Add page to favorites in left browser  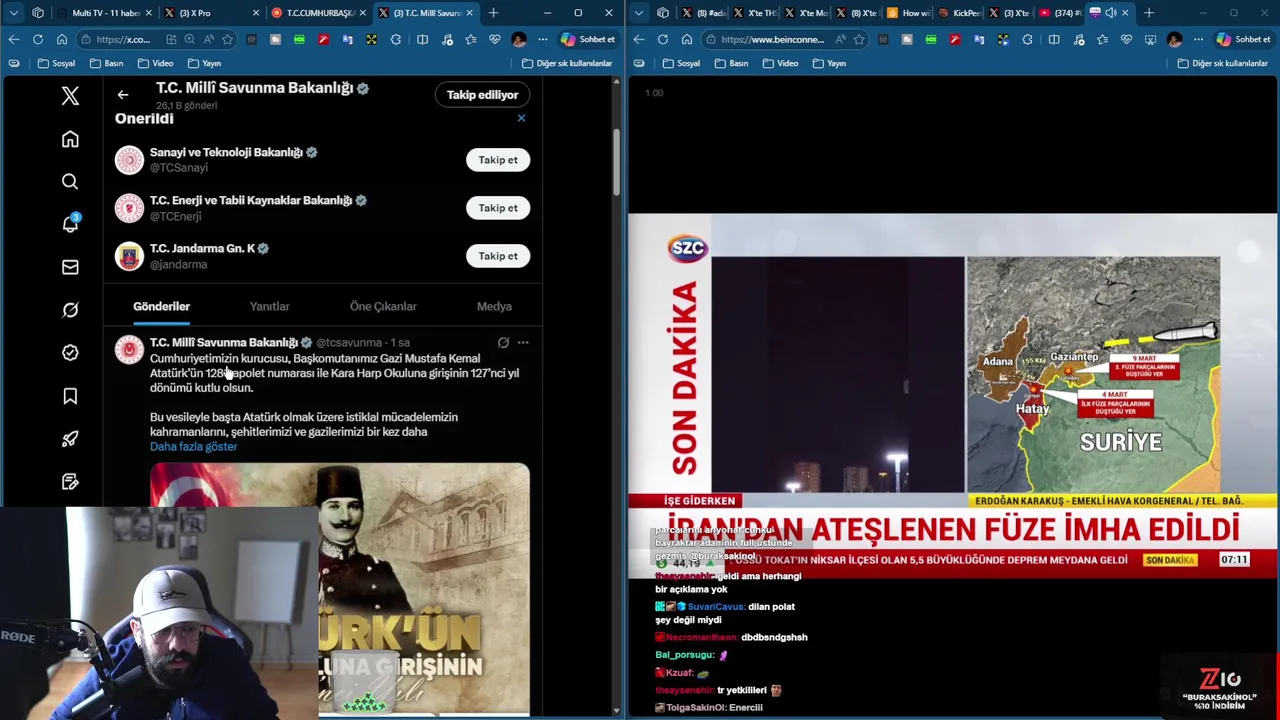pyautogui.click(x=227, y=39)
